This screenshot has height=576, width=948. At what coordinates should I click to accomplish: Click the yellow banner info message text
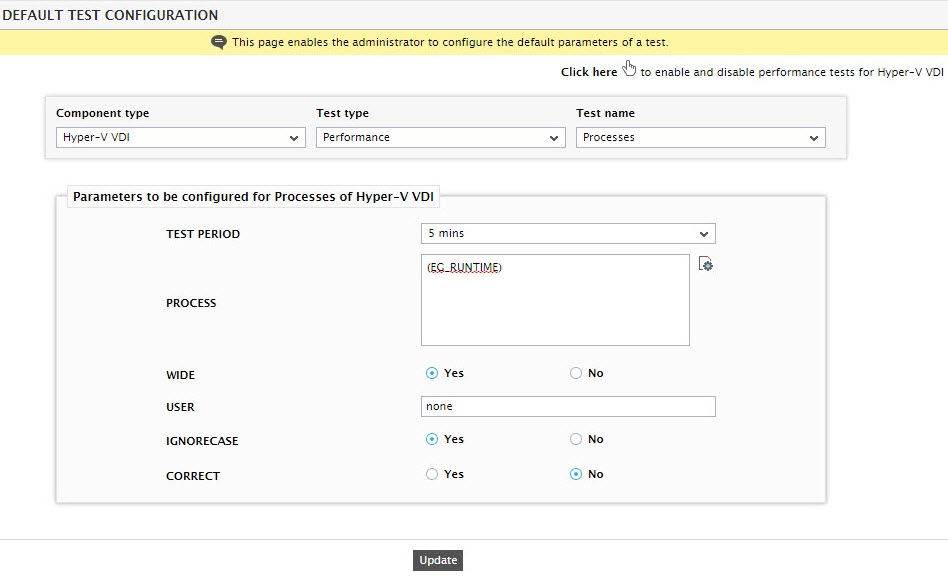(450, 42)
